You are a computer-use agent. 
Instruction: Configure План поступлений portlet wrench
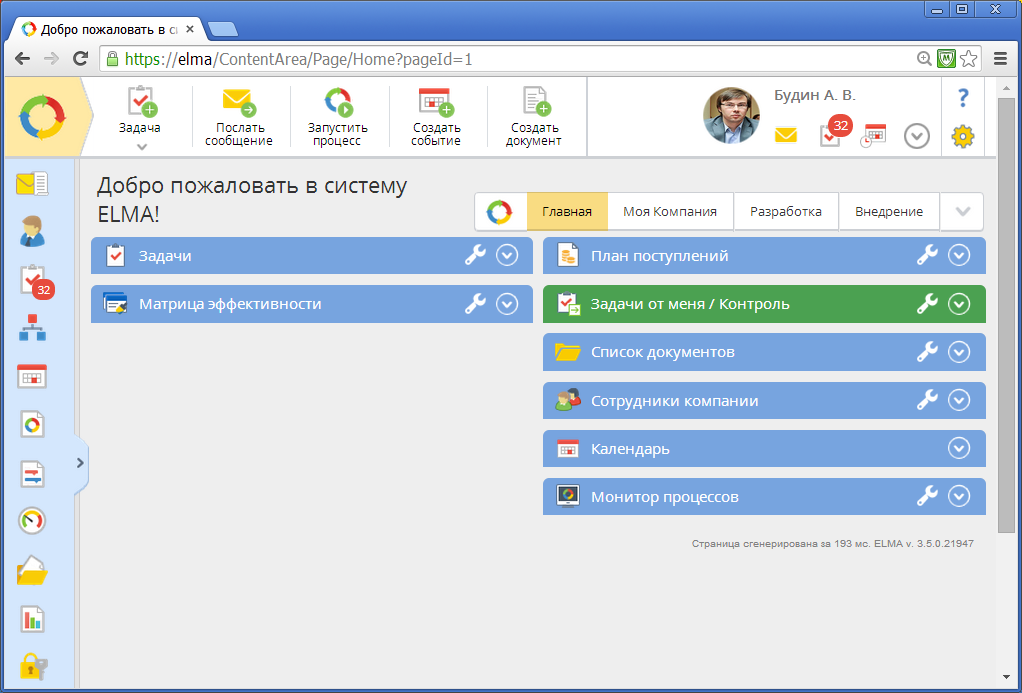927,255
